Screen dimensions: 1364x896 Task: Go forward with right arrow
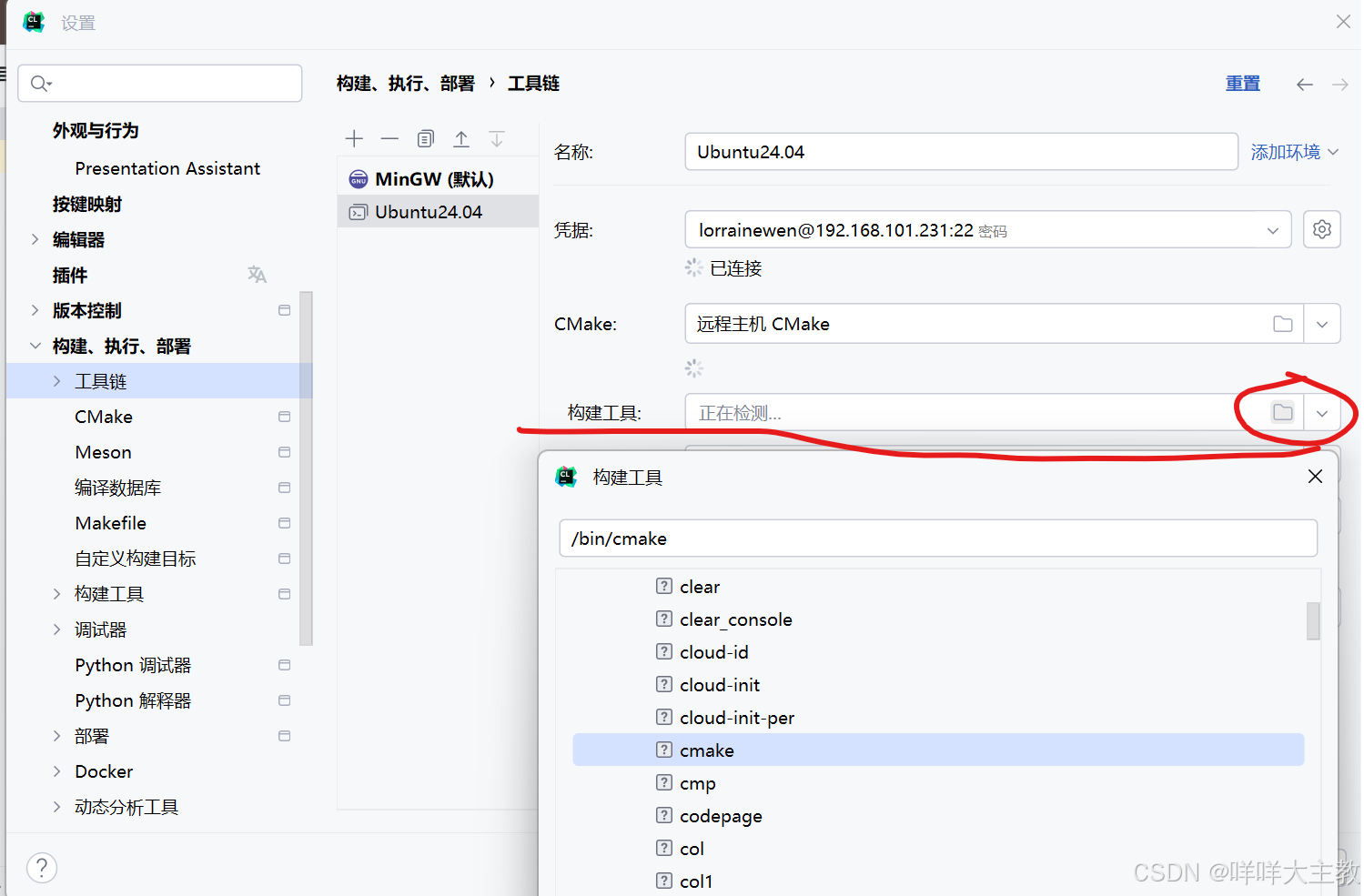(x=1340, y=85)
